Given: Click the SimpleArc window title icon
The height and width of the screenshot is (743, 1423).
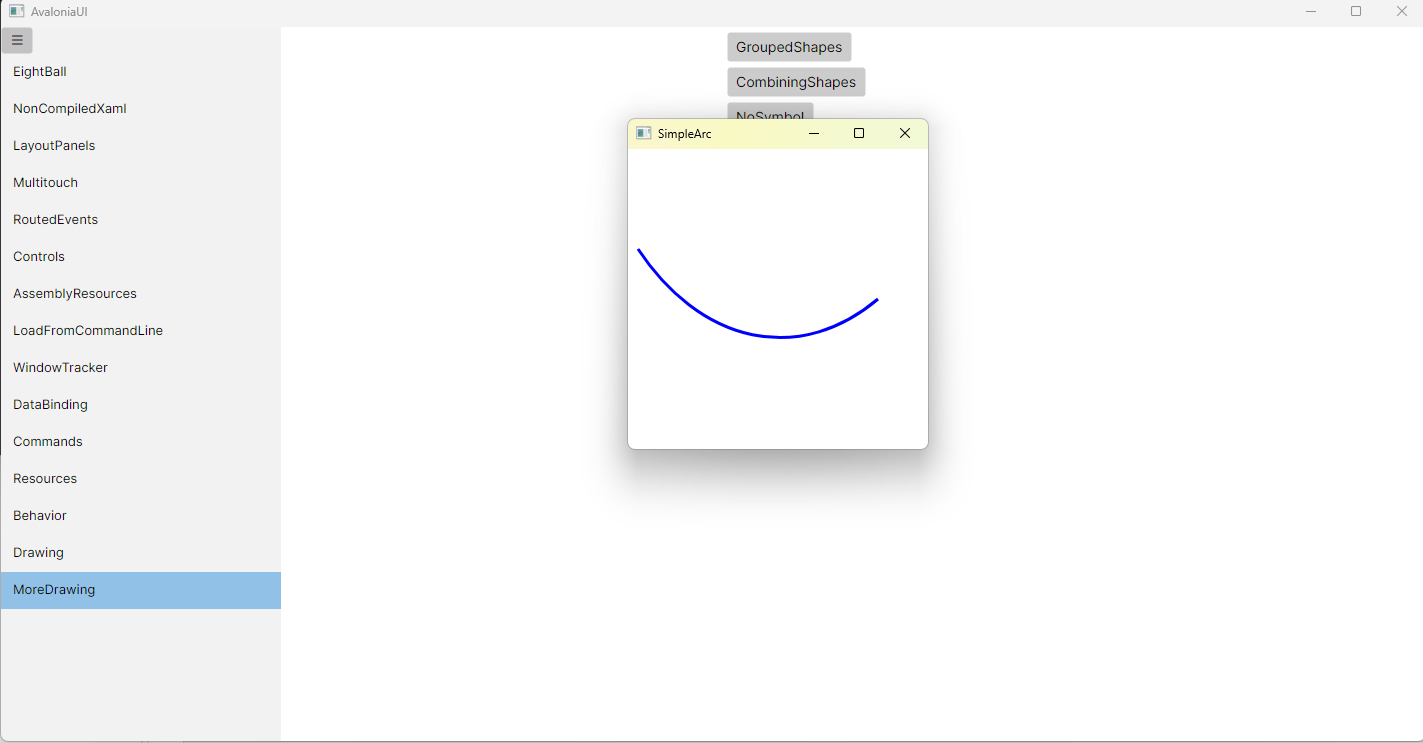Looking at the screenshot, I should tap(644, 133).
